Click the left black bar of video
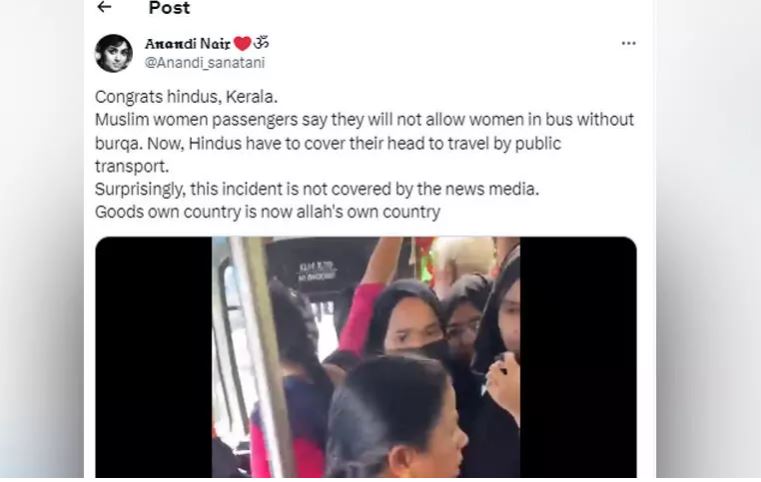 153,357
